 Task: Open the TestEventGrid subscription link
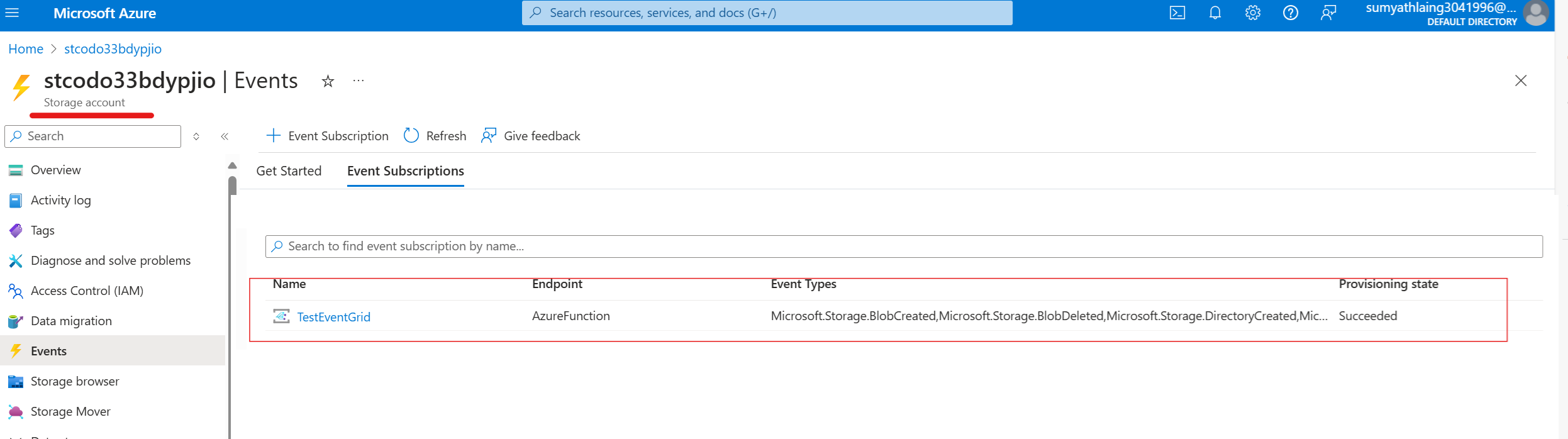click(334, 317)
